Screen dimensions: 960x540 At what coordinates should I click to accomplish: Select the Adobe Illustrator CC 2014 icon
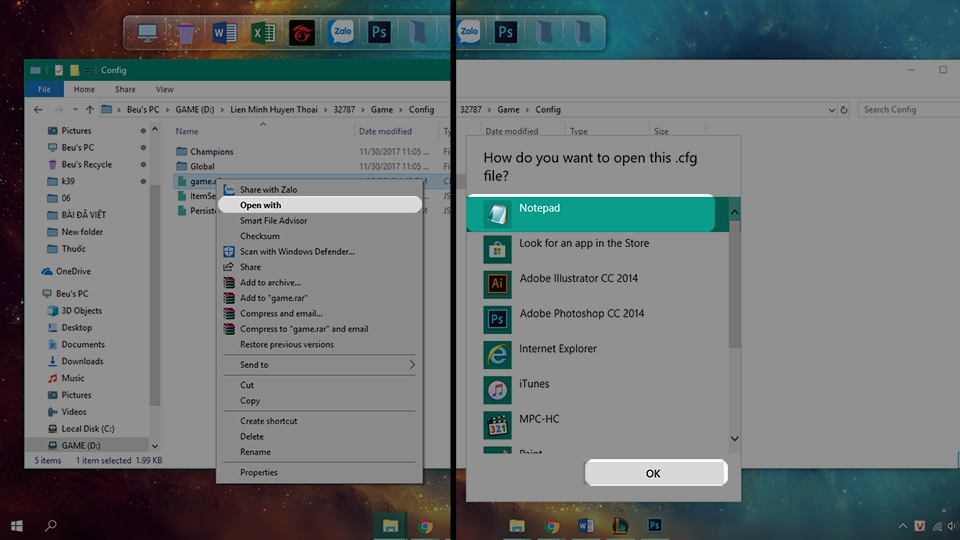pyautogui.click(x=497, y=283)
